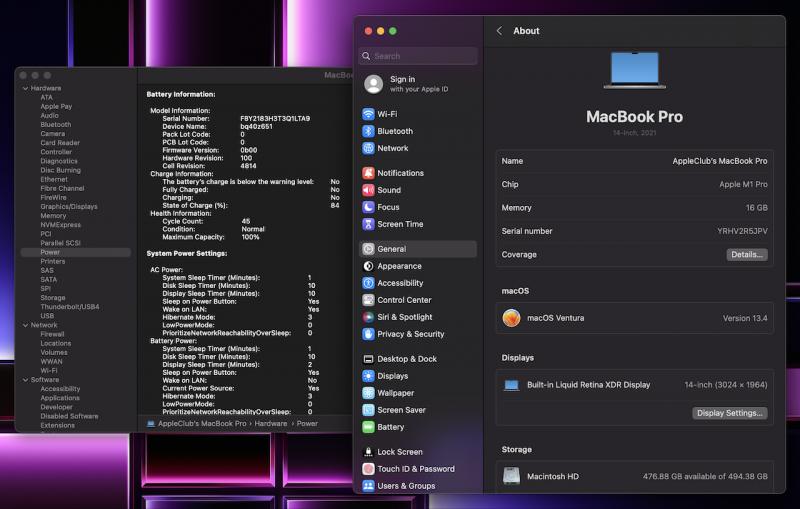Select Power in System Information sidebar
Viewport: 800px width, 509px height.
76,252
